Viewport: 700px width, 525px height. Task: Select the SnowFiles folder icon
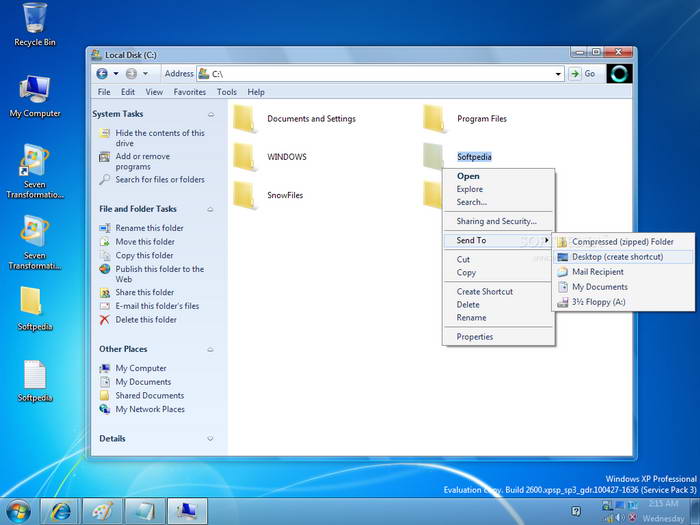(245, 196)
